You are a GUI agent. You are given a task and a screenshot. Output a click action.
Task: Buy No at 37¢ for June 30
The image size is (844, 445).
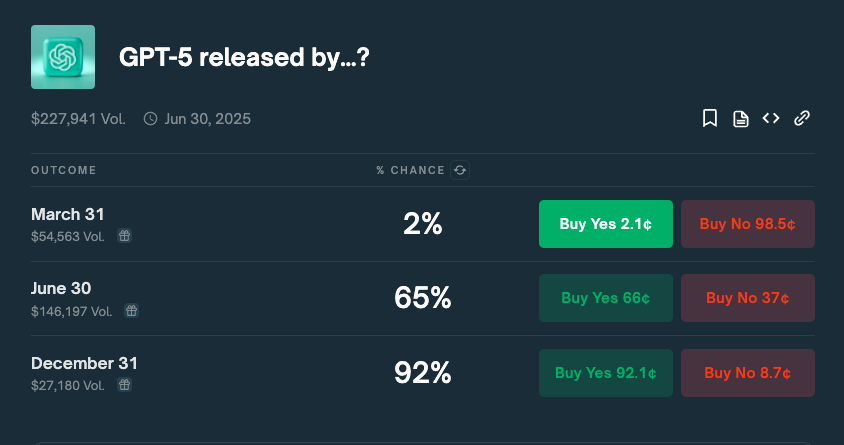coord(748,298)
